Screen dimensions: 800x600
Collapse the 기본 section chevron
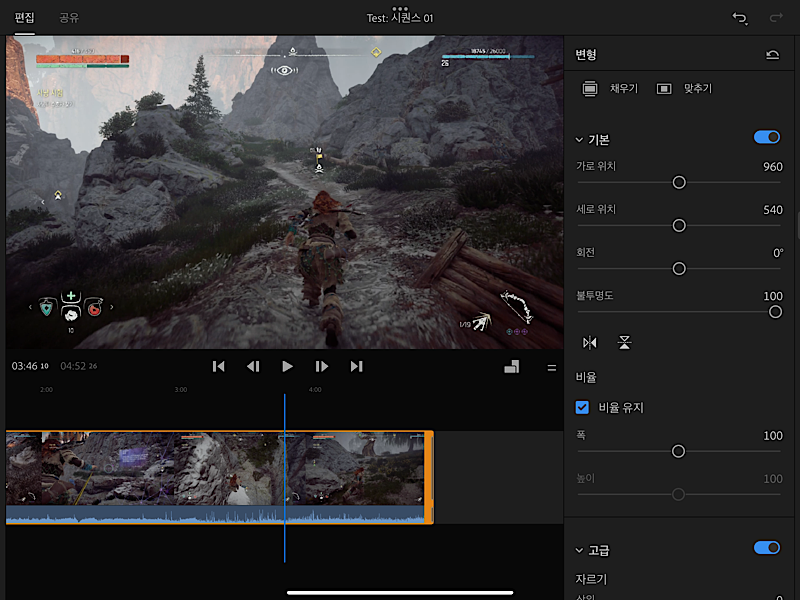coord(579,140)
